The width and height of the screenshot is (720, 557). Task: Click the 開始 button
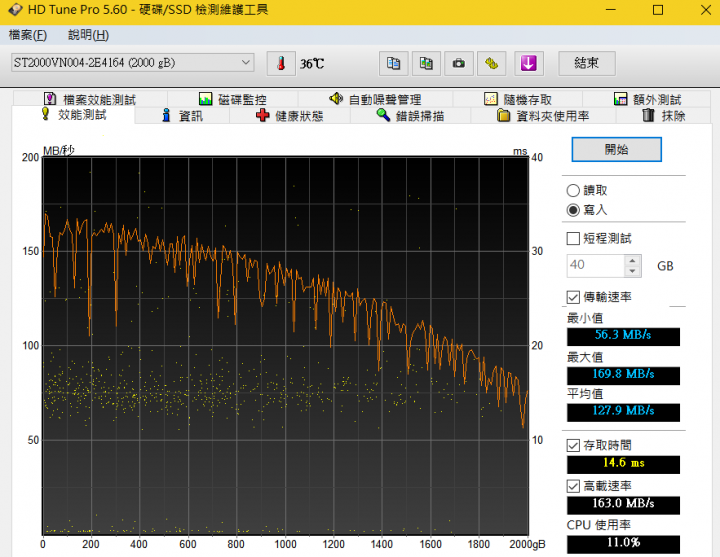coord(616,149)
